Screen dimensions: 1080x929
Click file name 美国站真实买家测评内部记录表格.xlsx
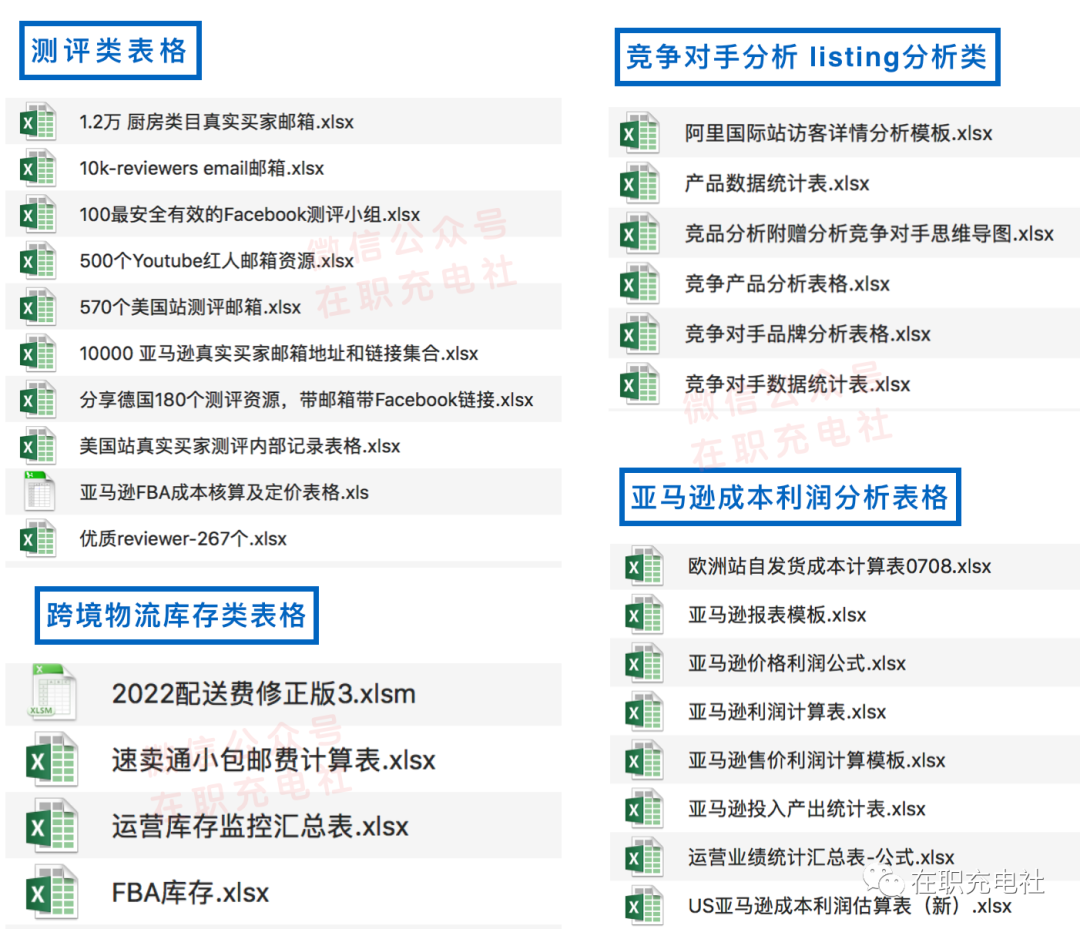[x=240, y=446]
